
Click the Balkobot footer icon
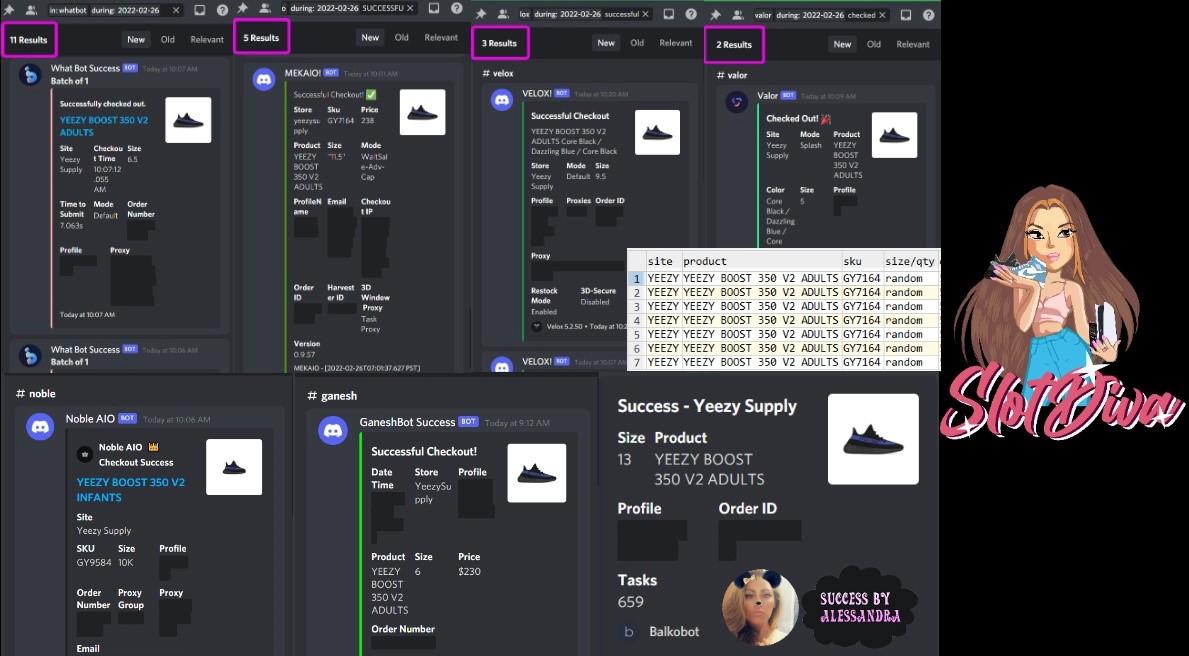click(629, 631)
